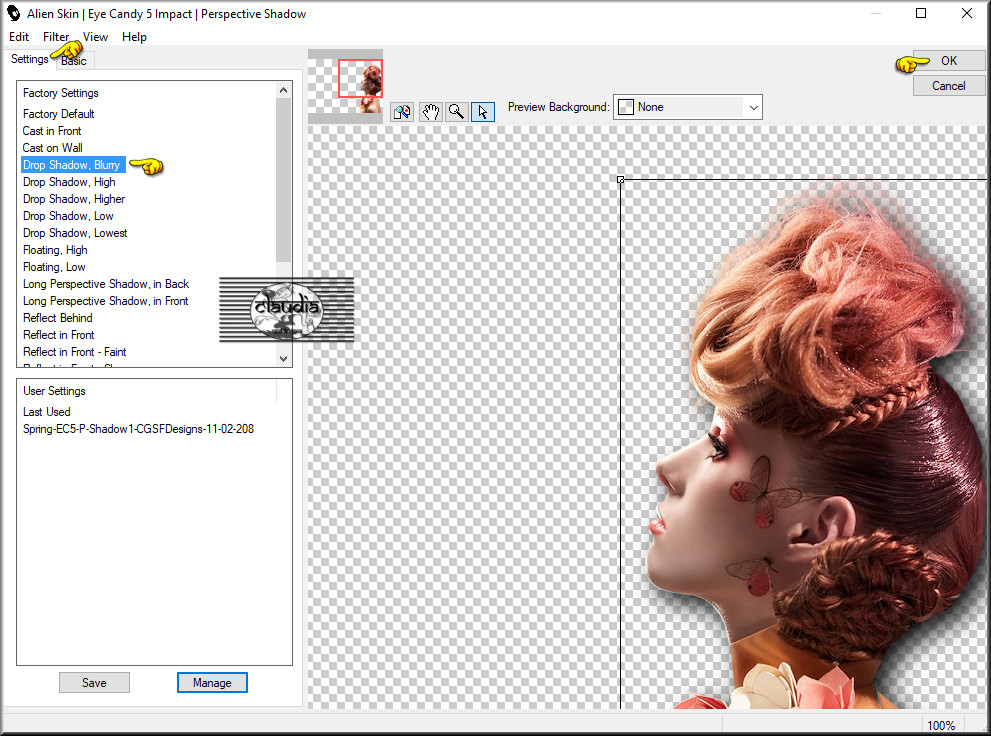Select Drop Shadow, Low preset
The image size is (991, 736).
[x=68, y=216]
